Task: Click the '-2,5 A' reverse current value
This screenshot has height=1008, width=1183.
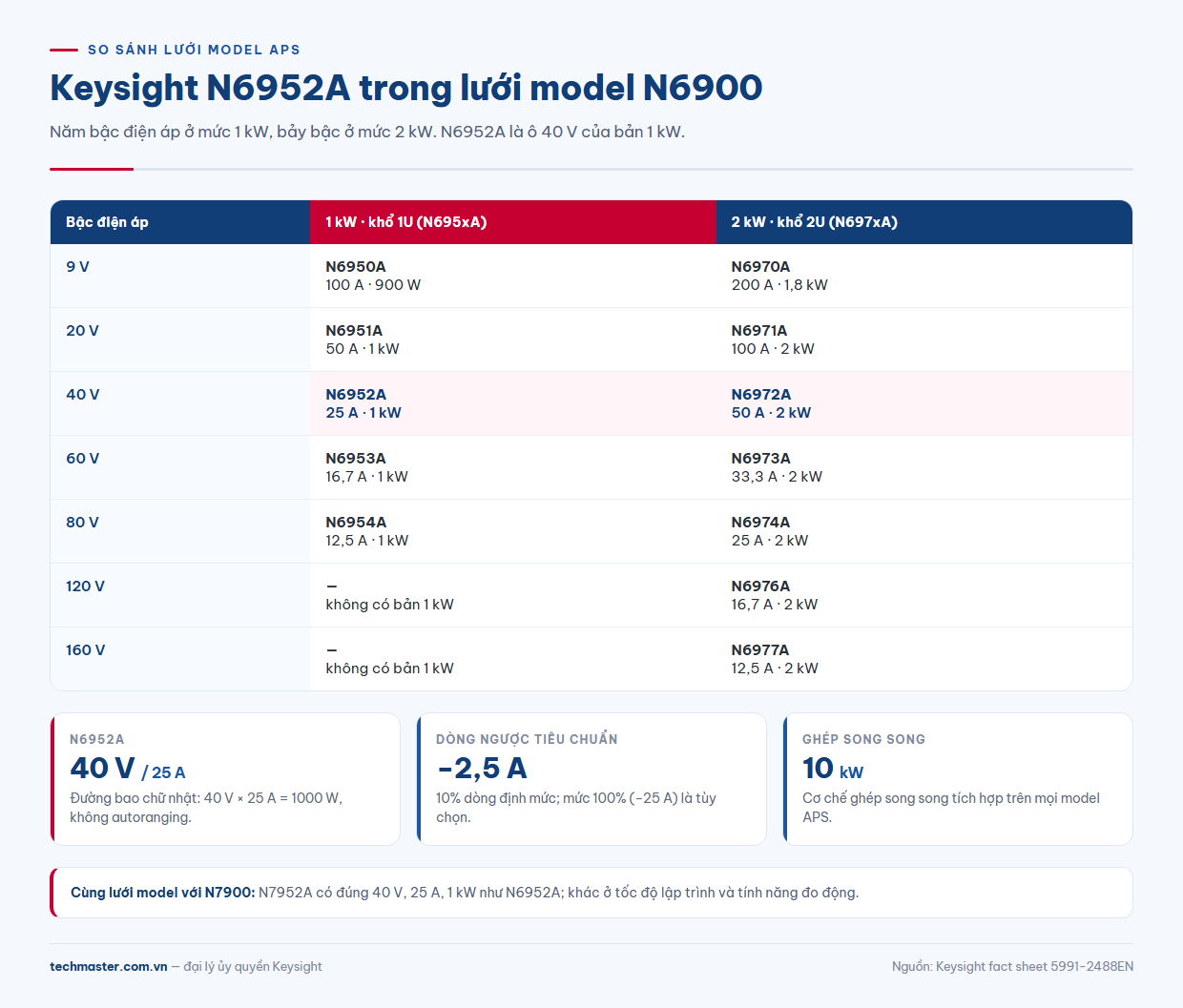Action: pyautogui.click(x=482, y=769)
